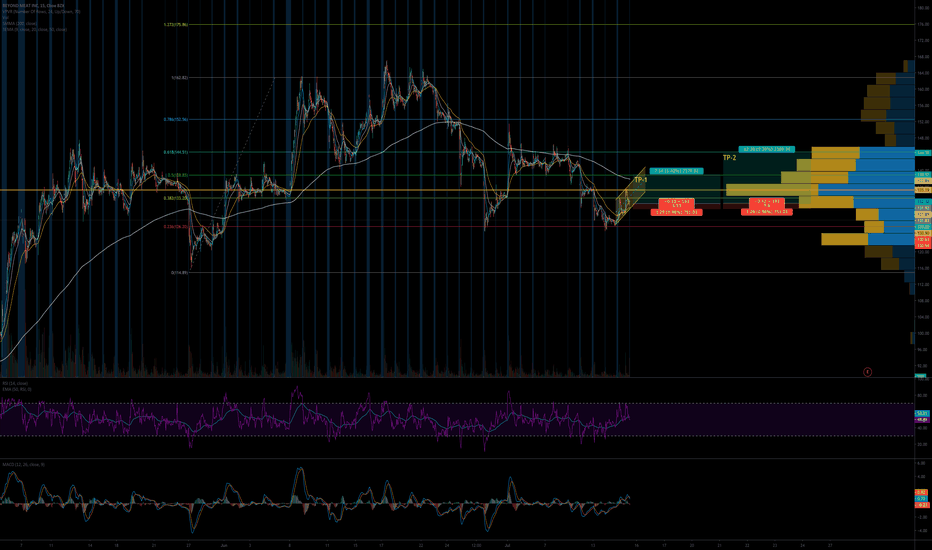Screen dimensions: 932x550
Task: Click the 0.786 Fibonacci level label
Action: pos(175,119)
